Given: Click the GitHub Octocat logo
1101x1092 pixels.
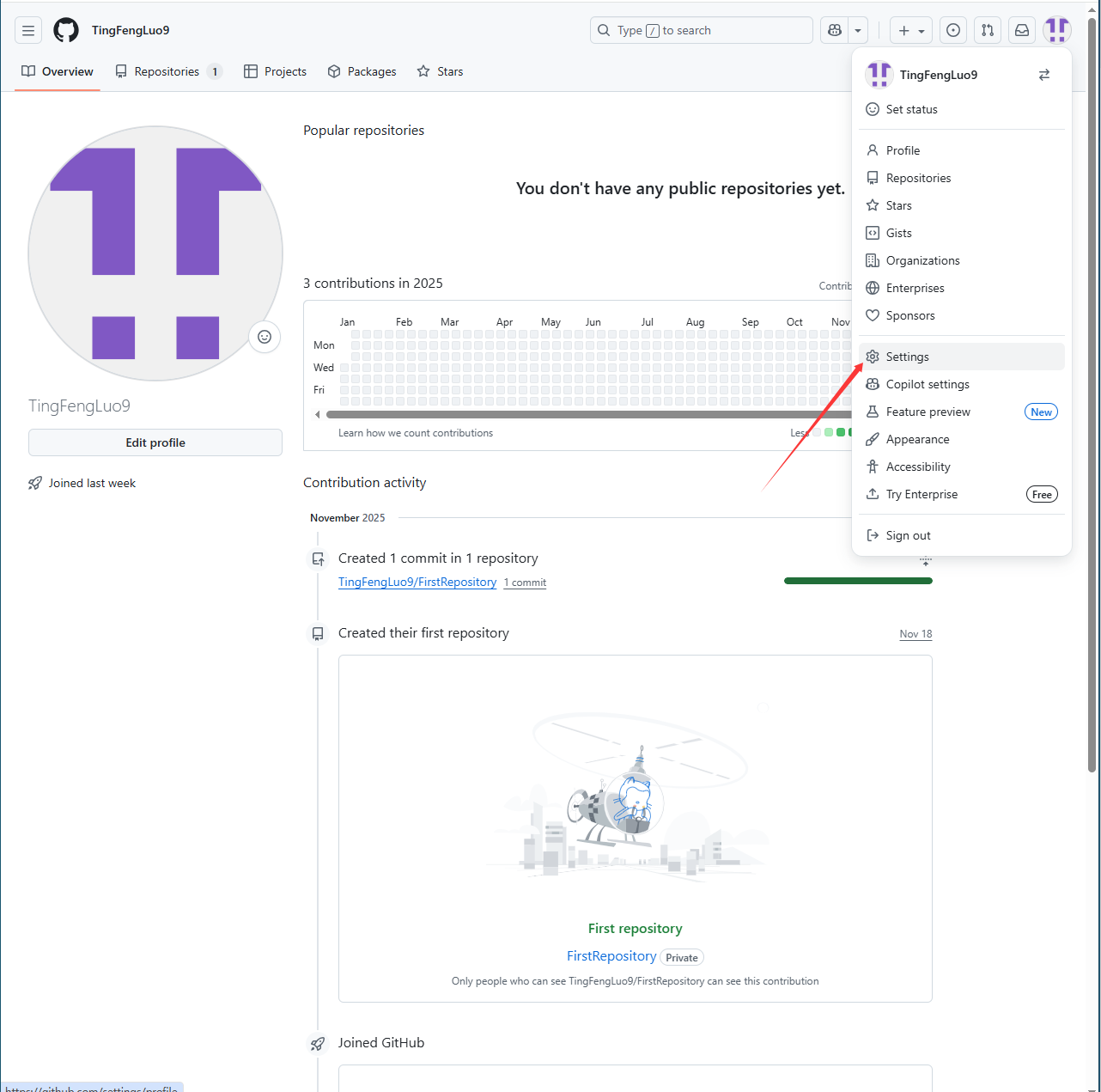Looking at the screenshot, I should click(x=66, y=30).
